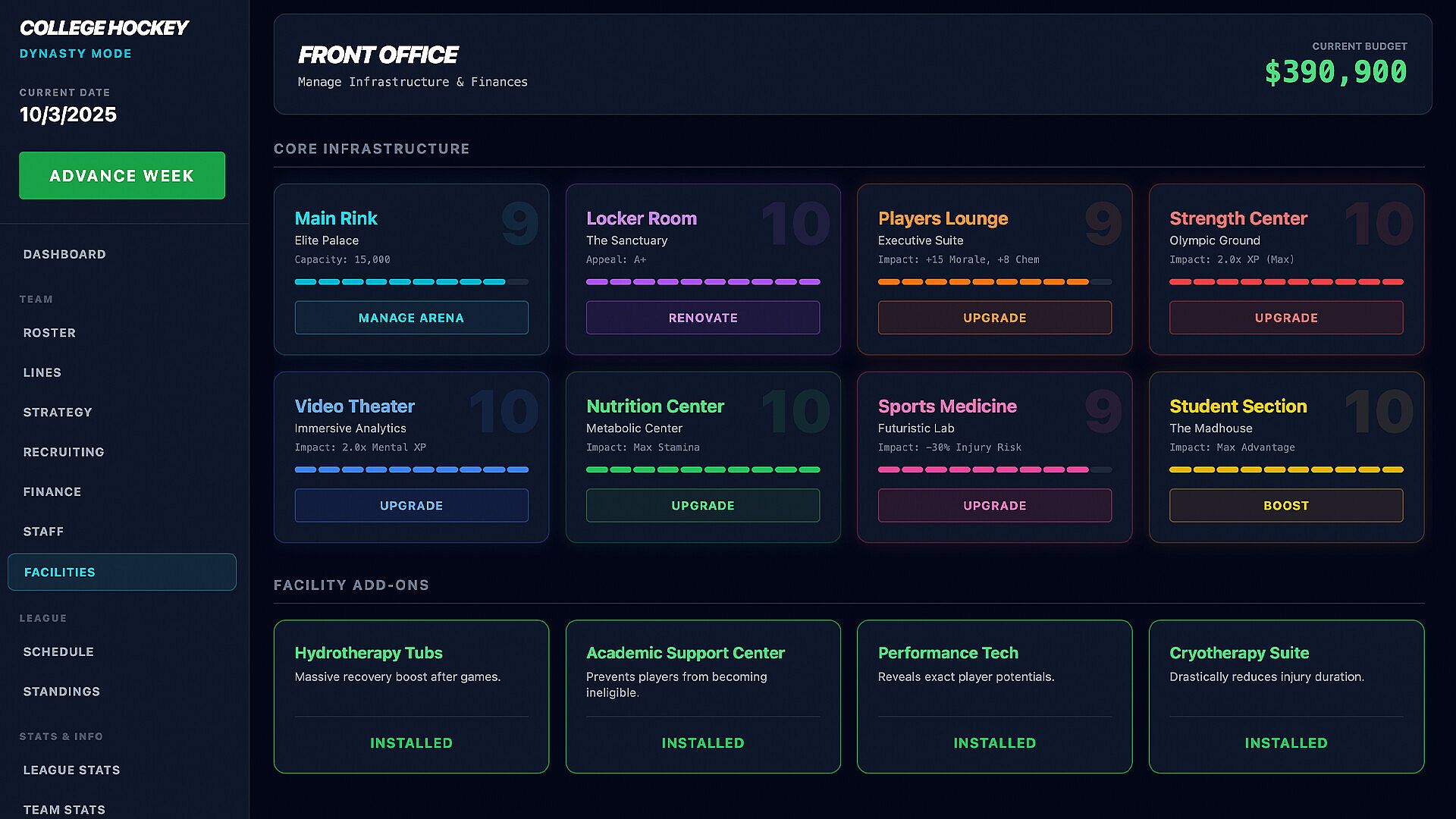View the league Schedule
The width and height of the screenshot is (1456, 819).
tap(58, 651)
